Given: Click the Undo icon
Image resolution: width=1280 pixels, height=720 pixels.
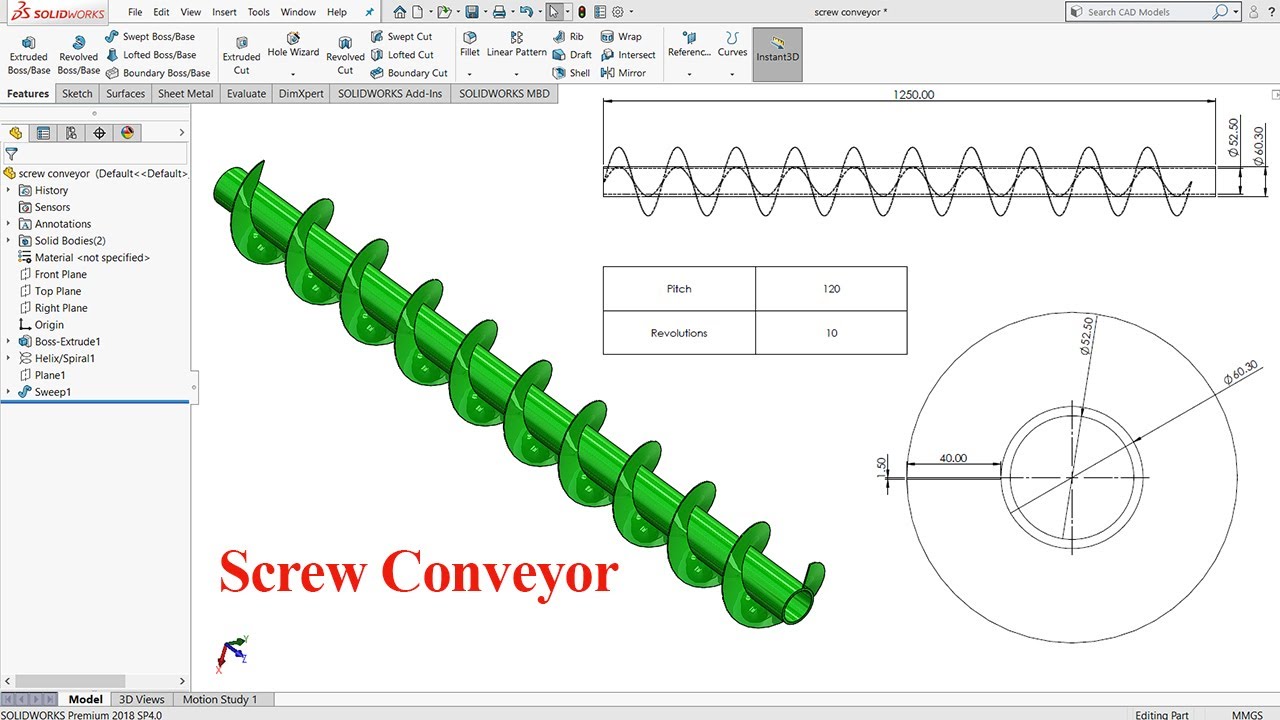Looking at the screenshot, I should click(526, 12).
